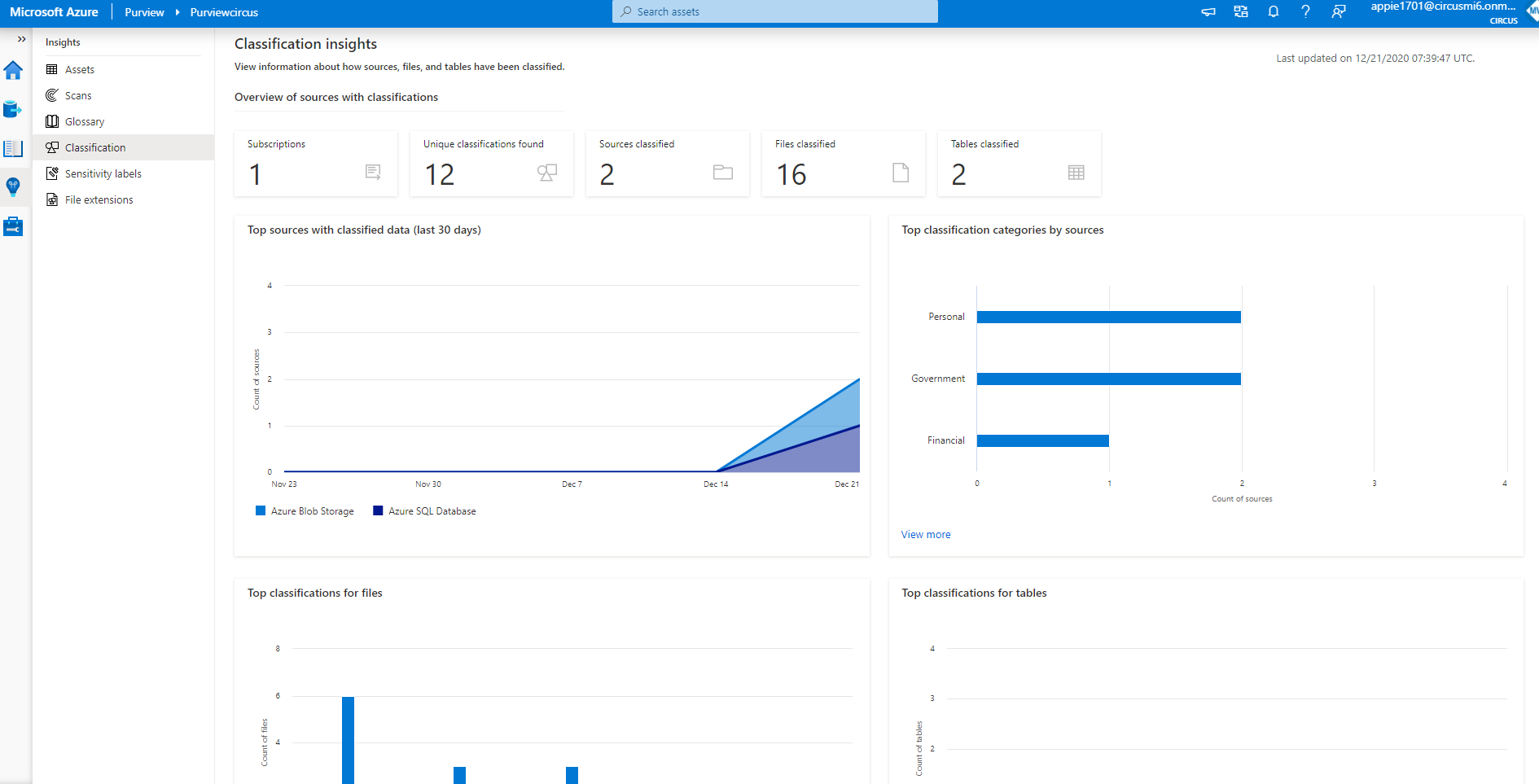Open the help question mark icon
This screenshot has width=1539, height=784.
point(1305,11)
